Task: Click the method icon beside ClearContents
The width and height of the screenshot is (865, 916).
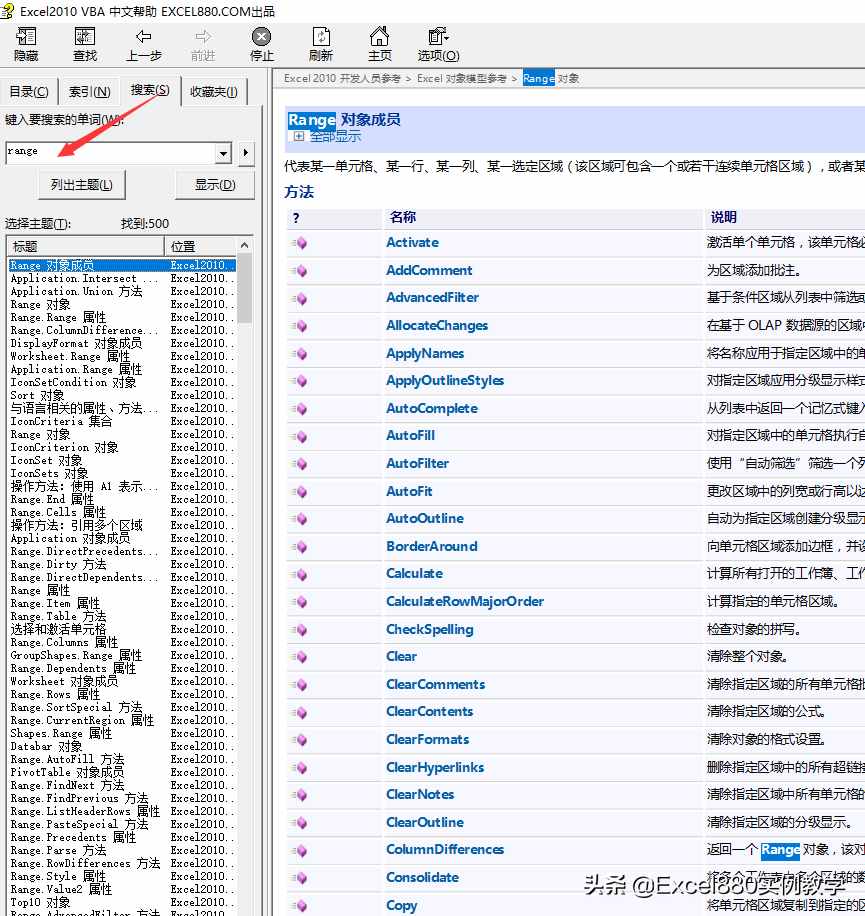Action: 300,712
